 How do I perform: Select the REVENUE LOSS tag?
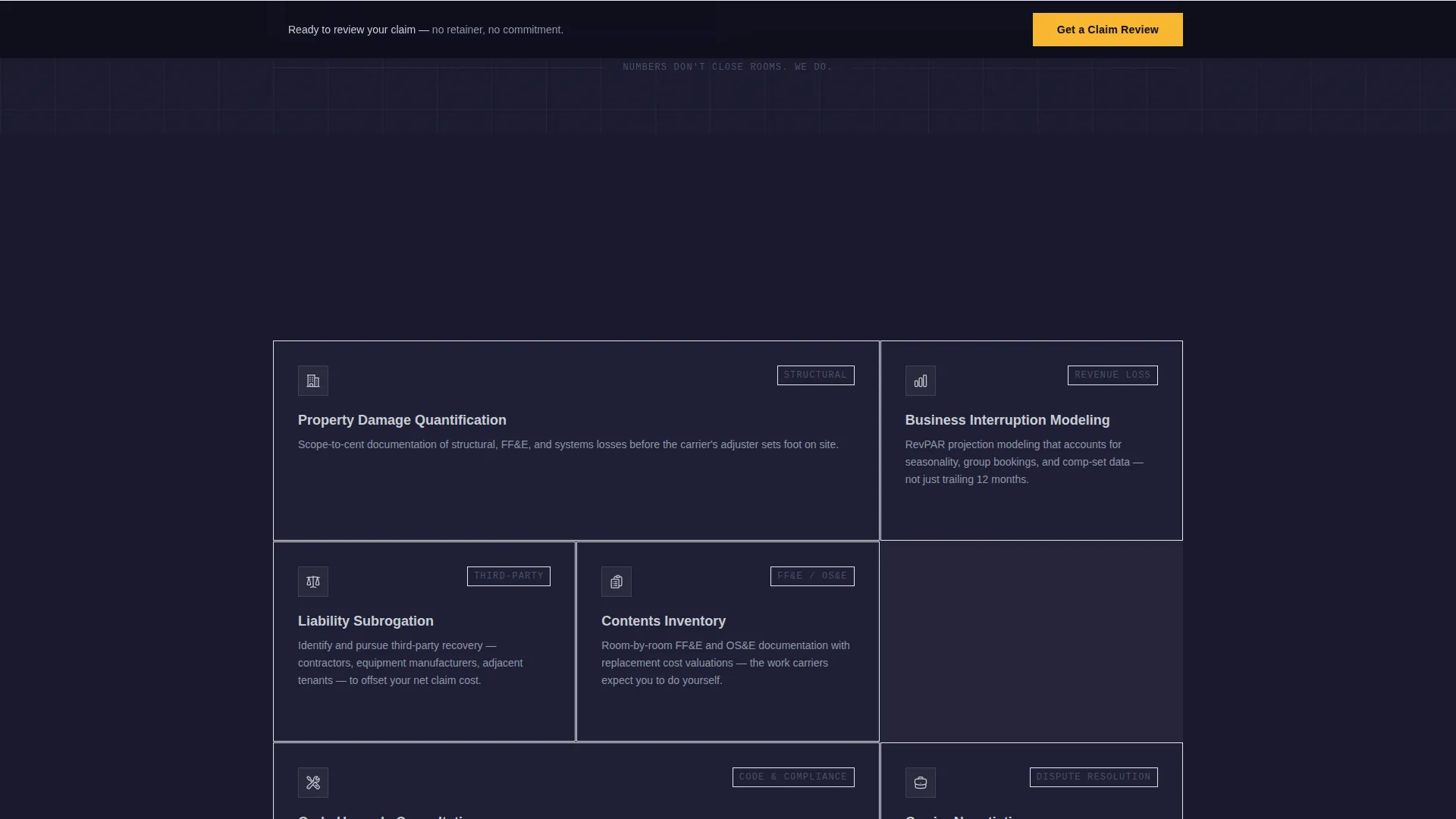click(x=1112, y=375)
